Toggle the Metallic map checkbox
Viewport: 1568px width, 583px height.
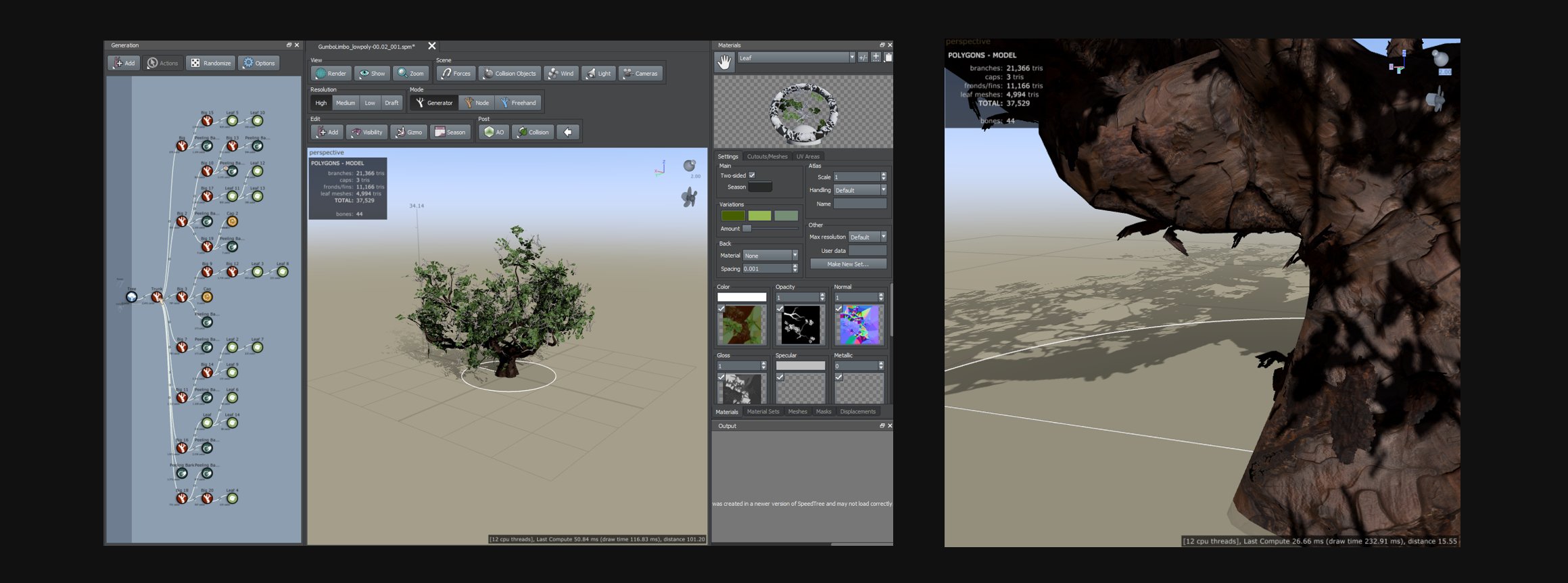[839, 377]
